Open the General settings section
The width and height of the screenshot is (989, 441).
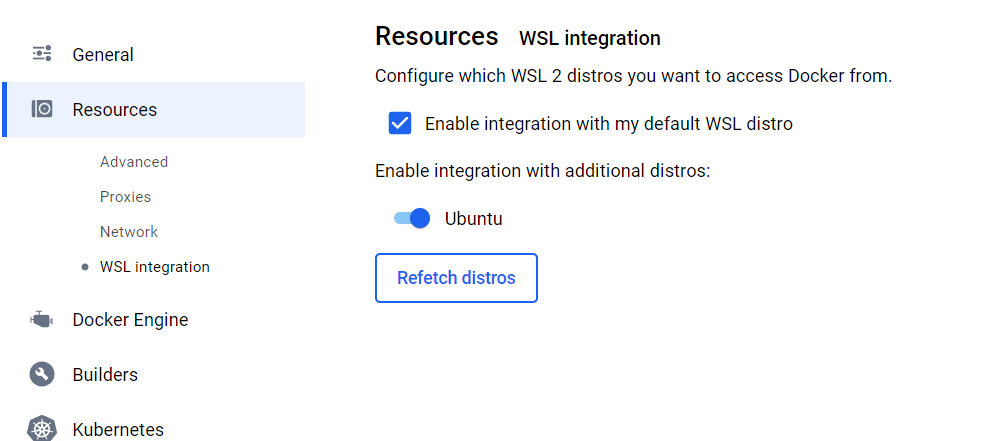[x=103, y=55]
